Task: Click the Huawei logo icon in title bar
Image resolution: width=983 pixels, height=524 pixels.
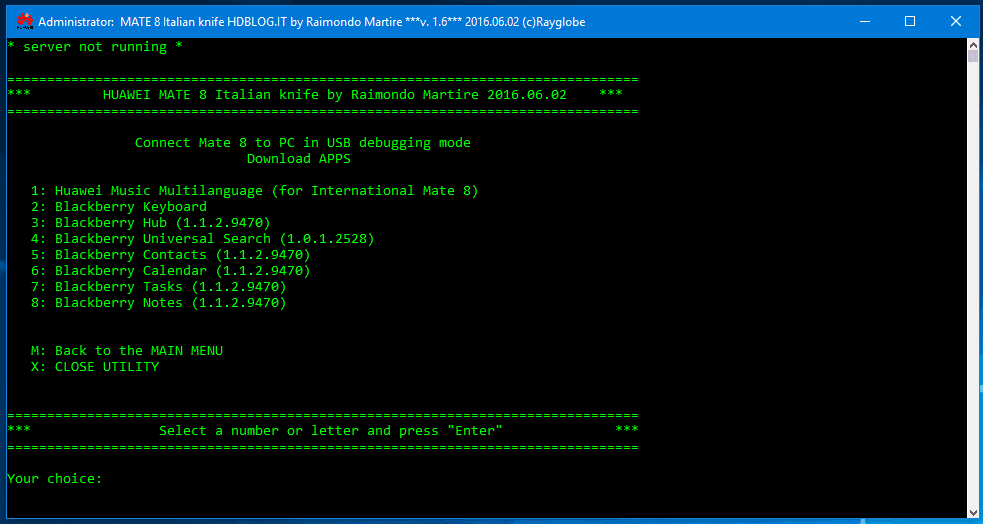Action: [24, 21]
